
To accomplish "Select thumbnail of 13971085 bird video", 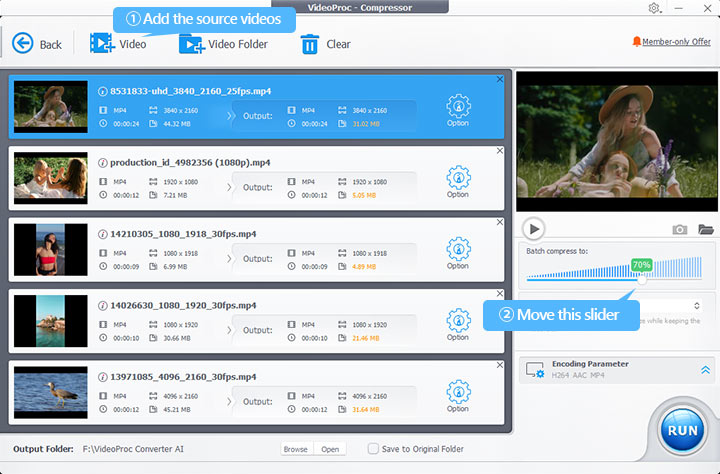I will tap(51, 392).
